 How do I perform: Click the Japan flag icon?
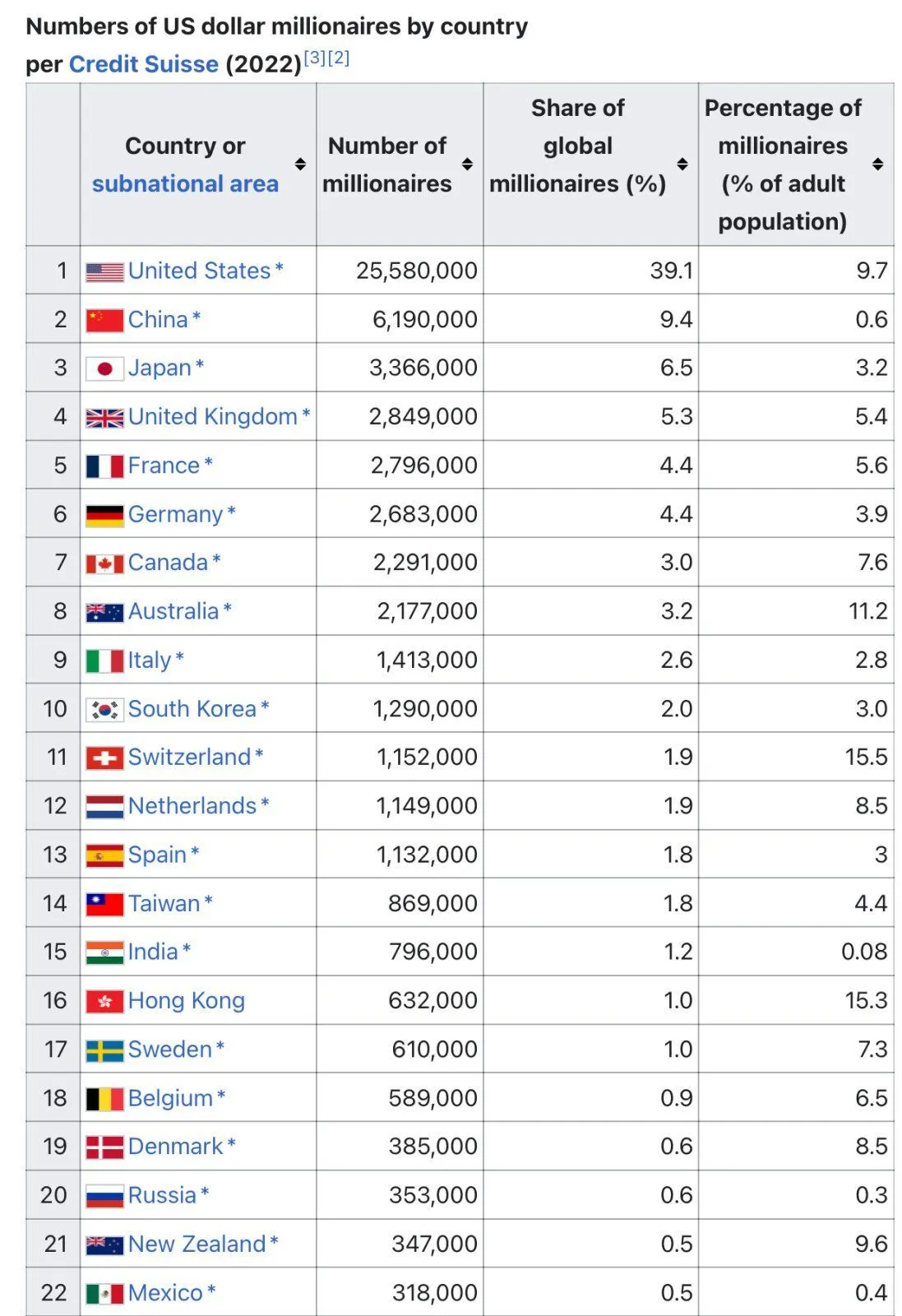coord(104,368)
